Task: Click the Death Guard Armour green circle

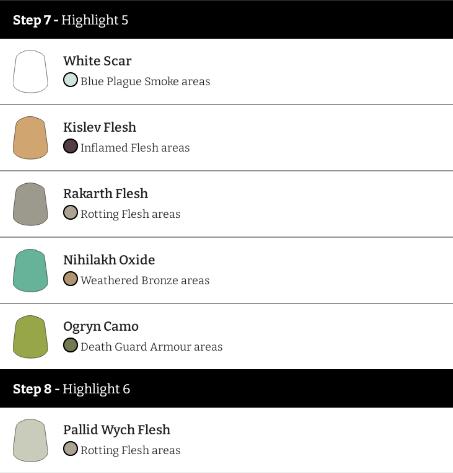Action: tap(70, 345)
